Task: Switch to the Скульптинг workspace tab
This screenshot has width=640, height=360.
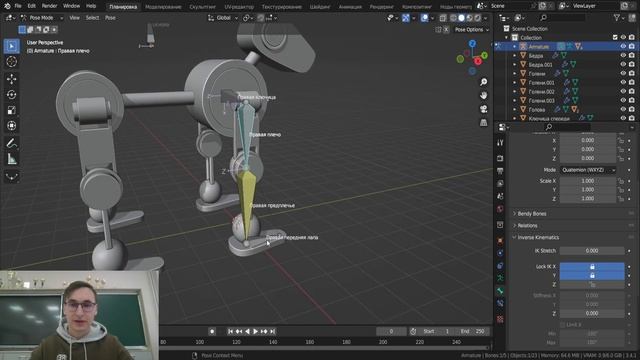Action: (202, 7)
